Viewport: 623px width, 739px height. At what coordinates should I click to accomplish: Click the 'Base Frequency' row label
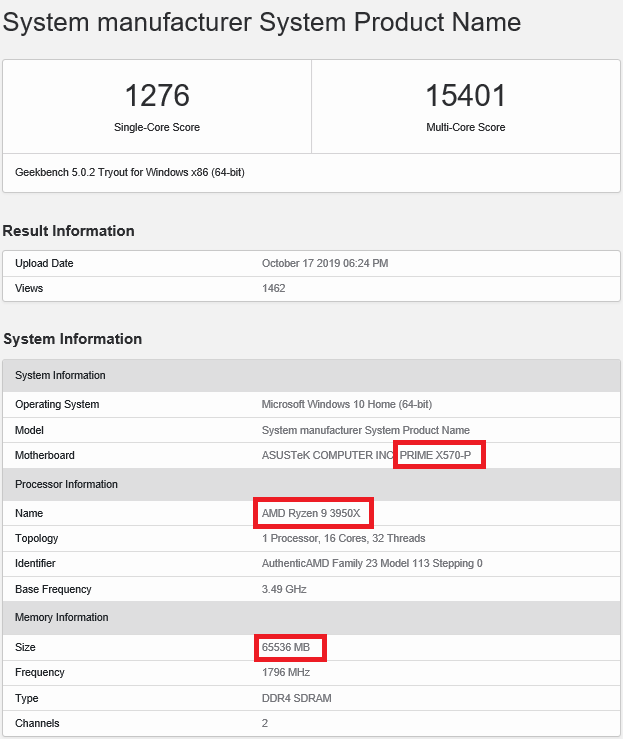[53, 590]
